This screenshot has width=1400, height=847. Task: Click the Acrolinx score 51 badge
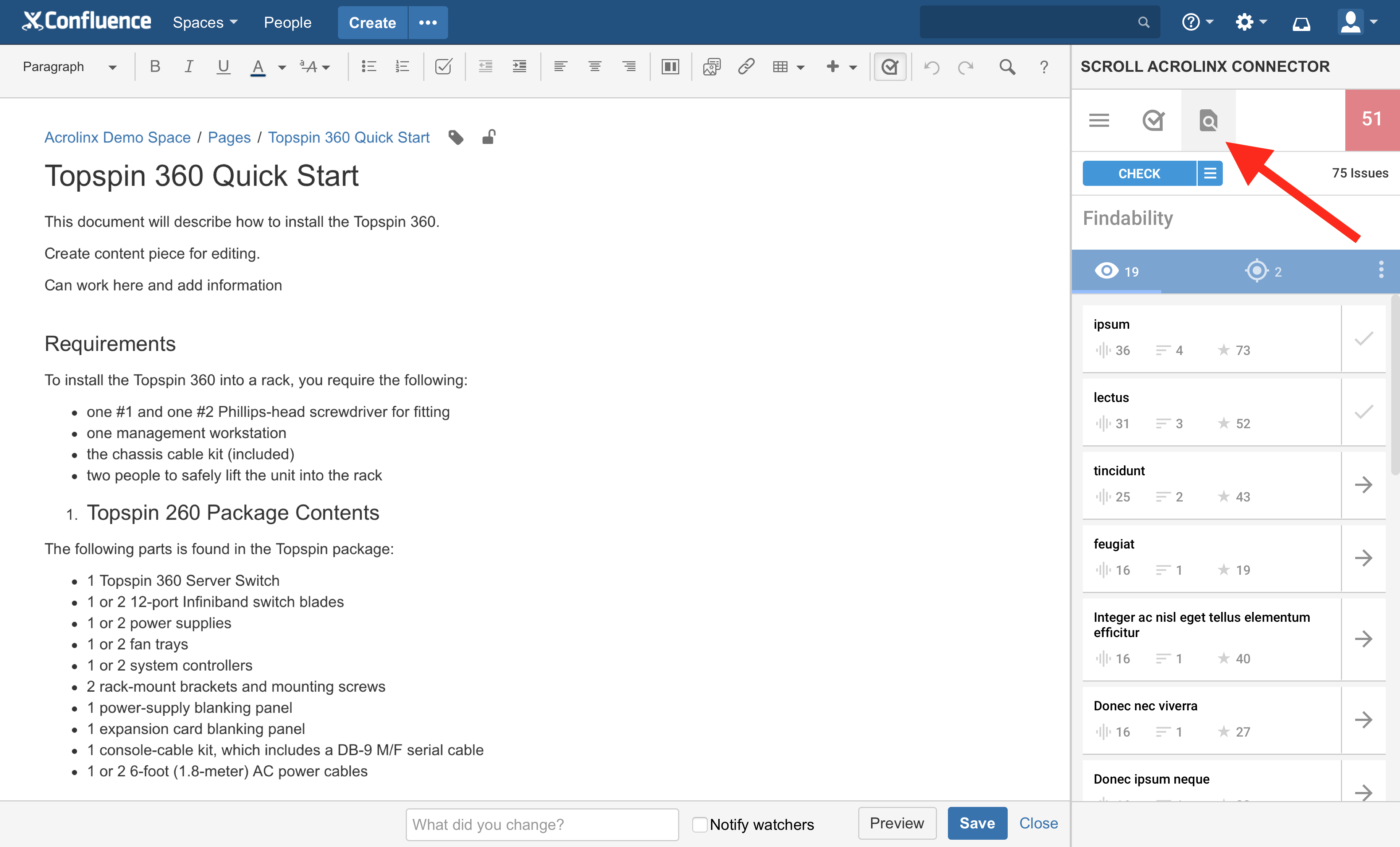click(1372, 120)
